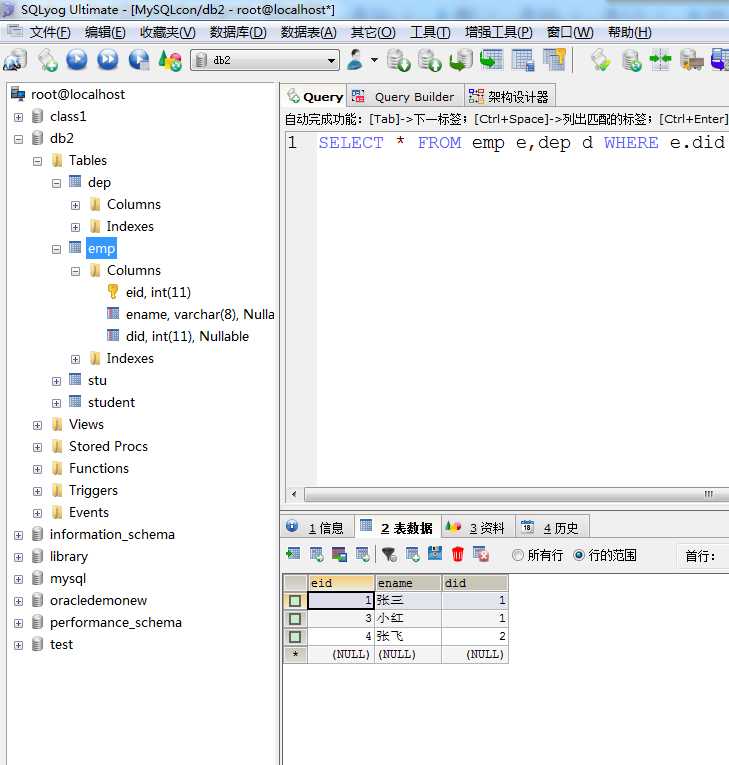The height and width of the screenshot is (765, 729).
Task: Select the 所有行 radio button
Action: 518,555
